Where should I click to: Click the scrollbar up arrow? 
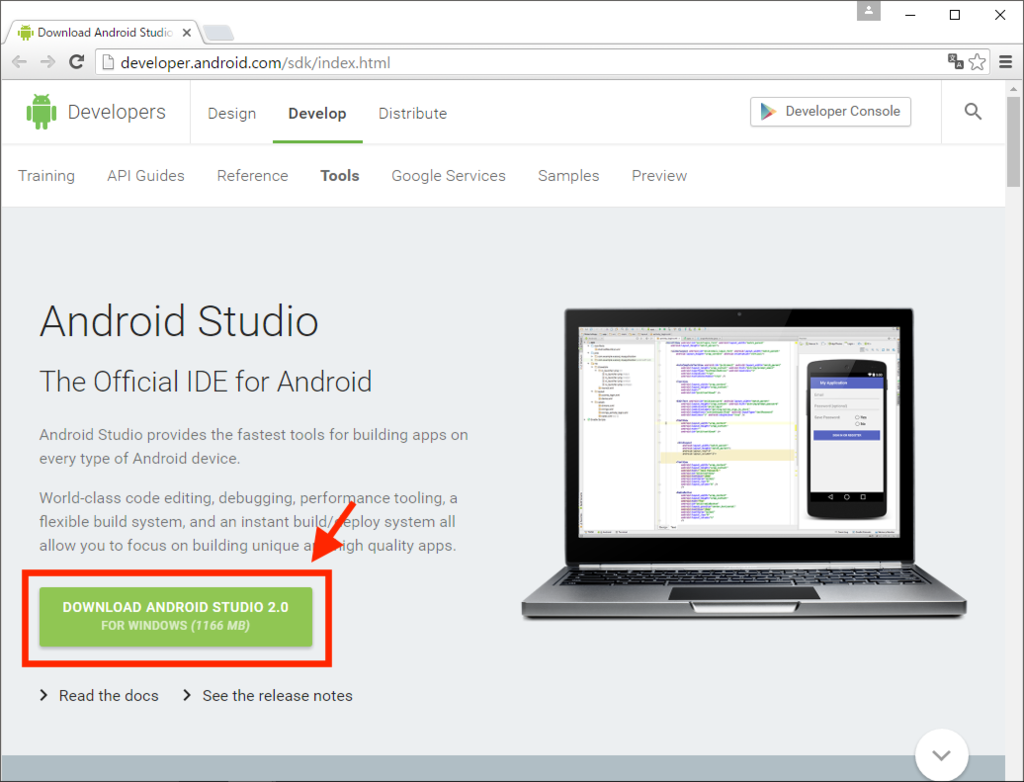coord(1014,88)
